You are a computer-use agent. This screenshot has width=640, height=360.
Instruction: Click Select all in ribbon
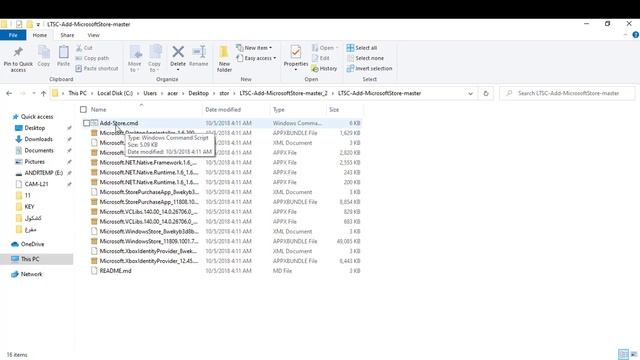(x=362, y=48)
